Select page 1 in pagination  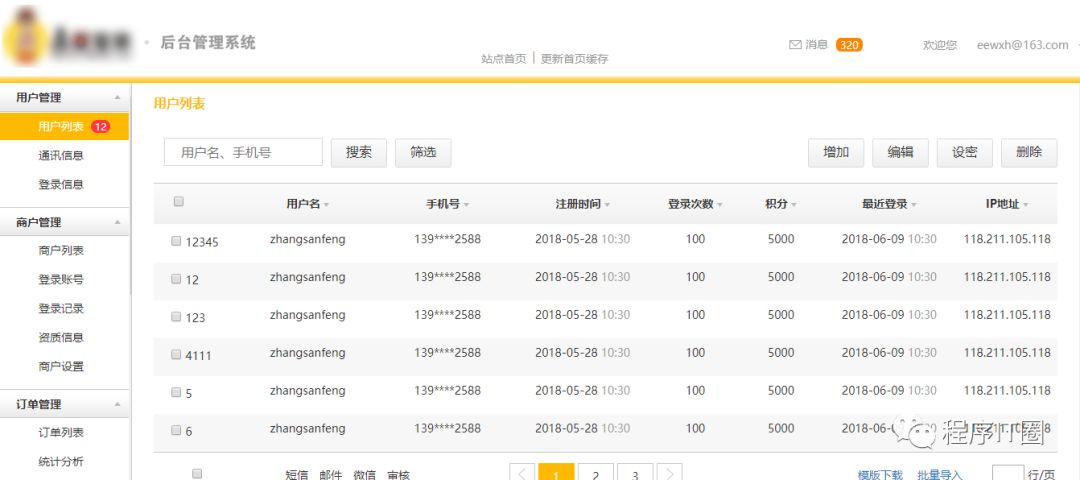click(557, 474)
